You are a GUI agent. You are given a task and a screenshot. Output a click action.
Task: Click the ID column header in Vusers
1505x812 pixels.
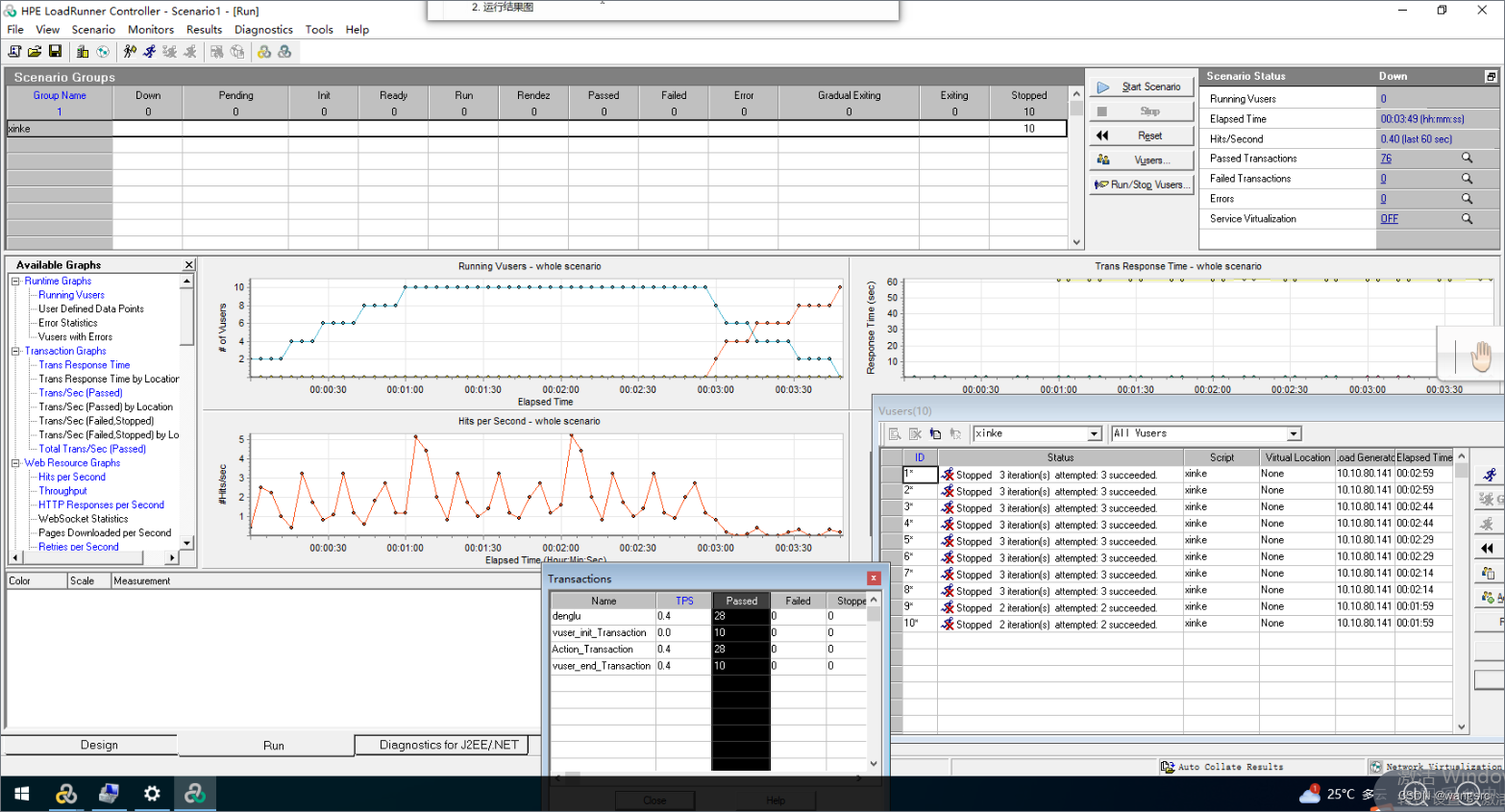(x=920, y=458)
